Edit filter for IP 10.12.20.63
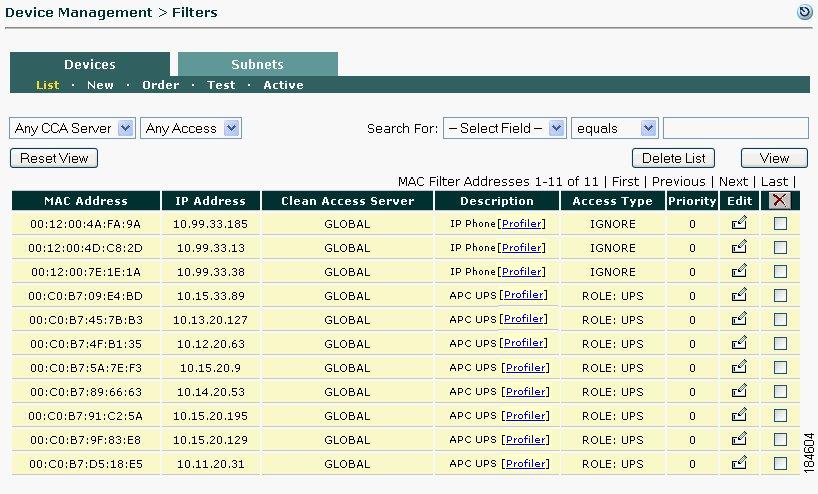Image resolution: width=818 pixels, height=494 pixels. tap(739, 343)
